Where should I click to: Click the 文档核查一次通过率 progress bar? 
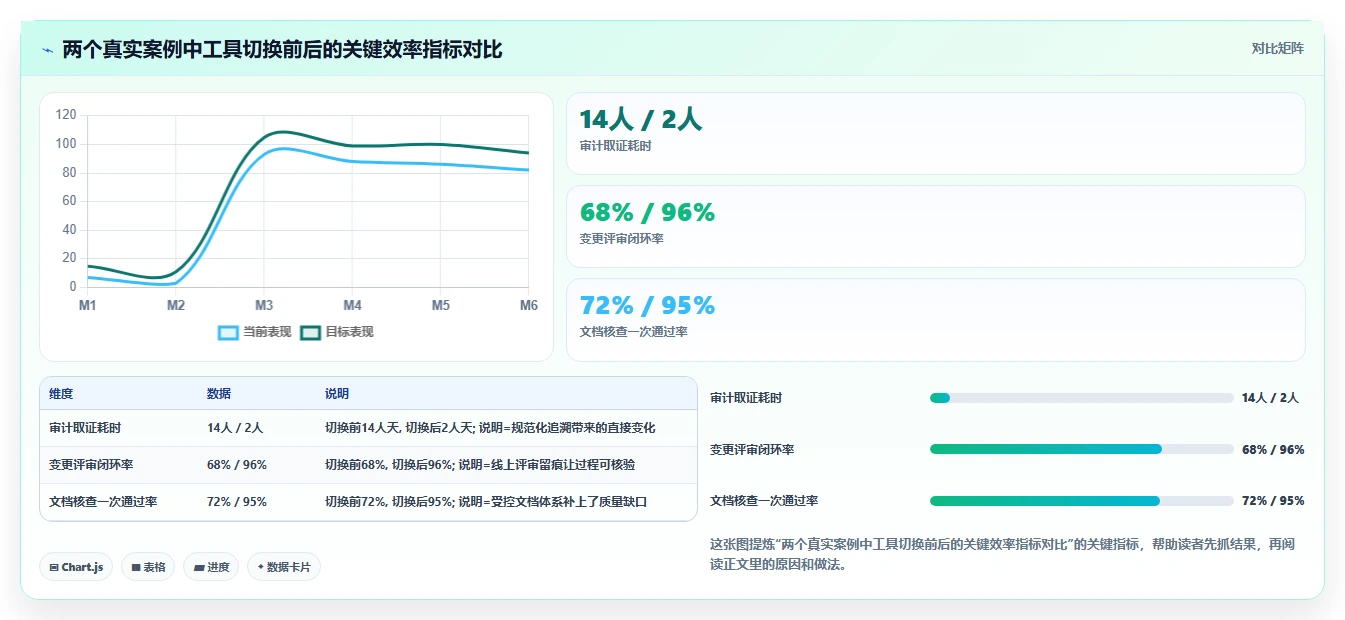coord(1082,501)
